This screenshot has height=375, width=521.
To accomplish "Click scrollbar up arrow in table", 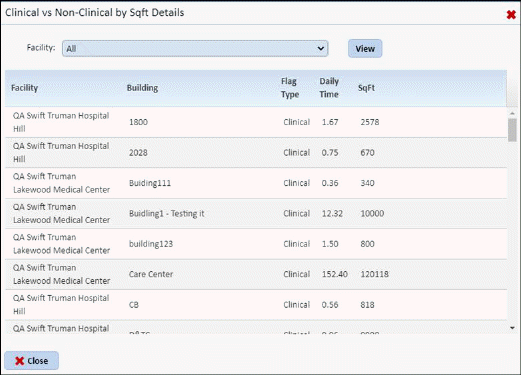I will (x=512, y=113).
